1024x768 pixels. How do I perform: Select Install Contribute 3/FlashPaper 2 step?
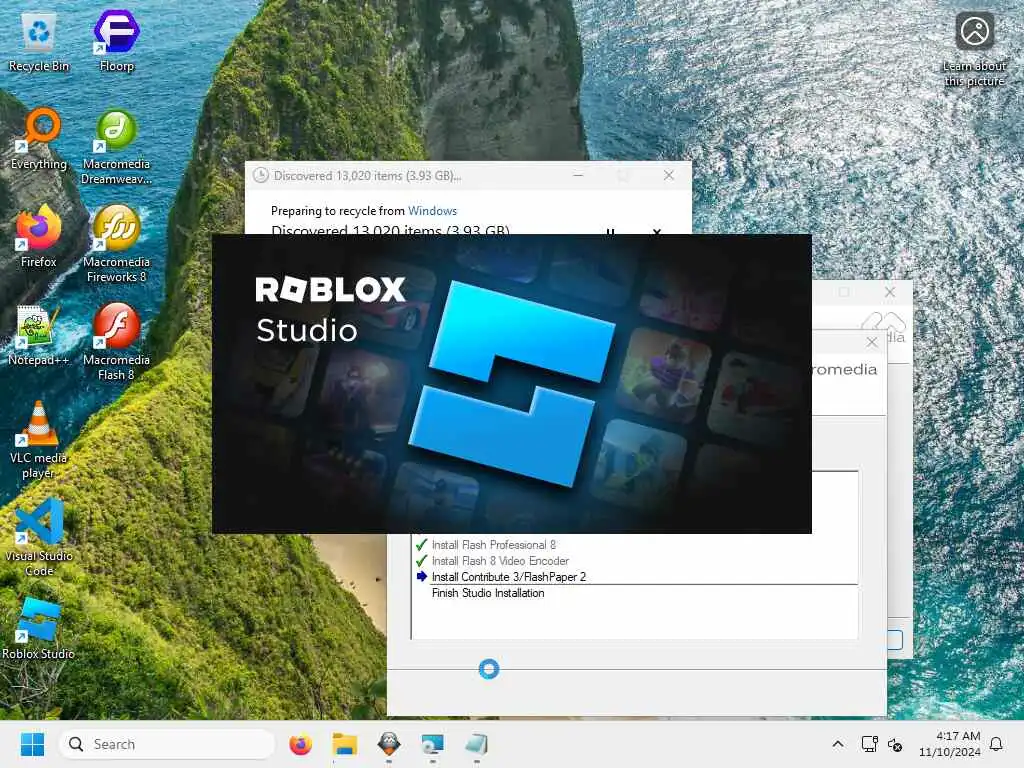[509, 577]
